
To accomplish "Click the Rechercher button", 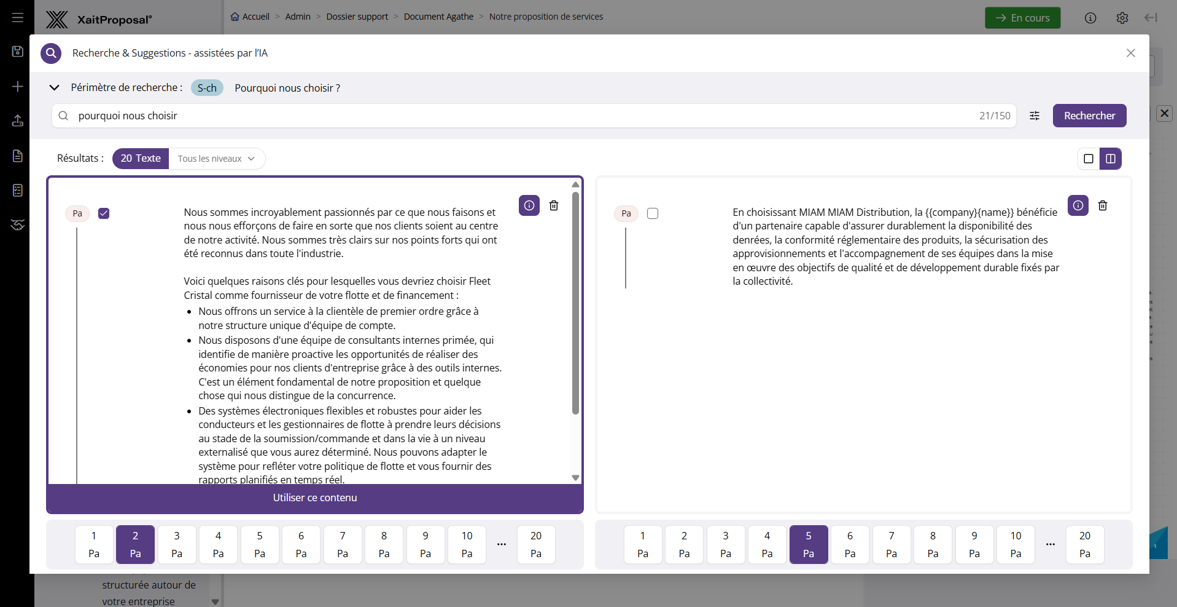I will [x=1089, y=116].
